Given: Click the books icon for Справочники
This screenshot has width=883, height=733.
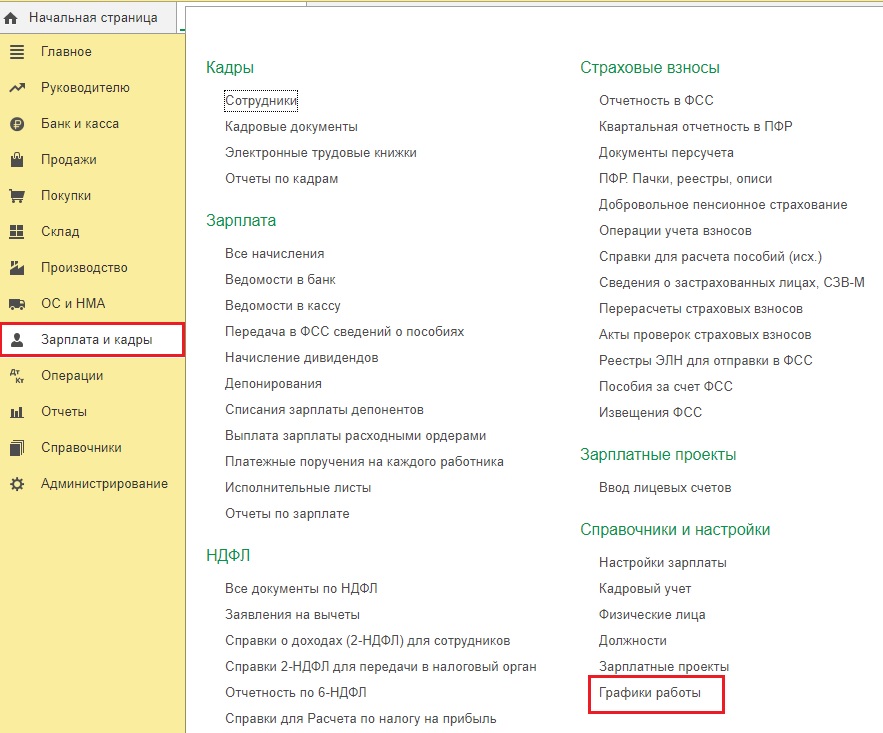Looking at the screenshot, I should (17, 448).
